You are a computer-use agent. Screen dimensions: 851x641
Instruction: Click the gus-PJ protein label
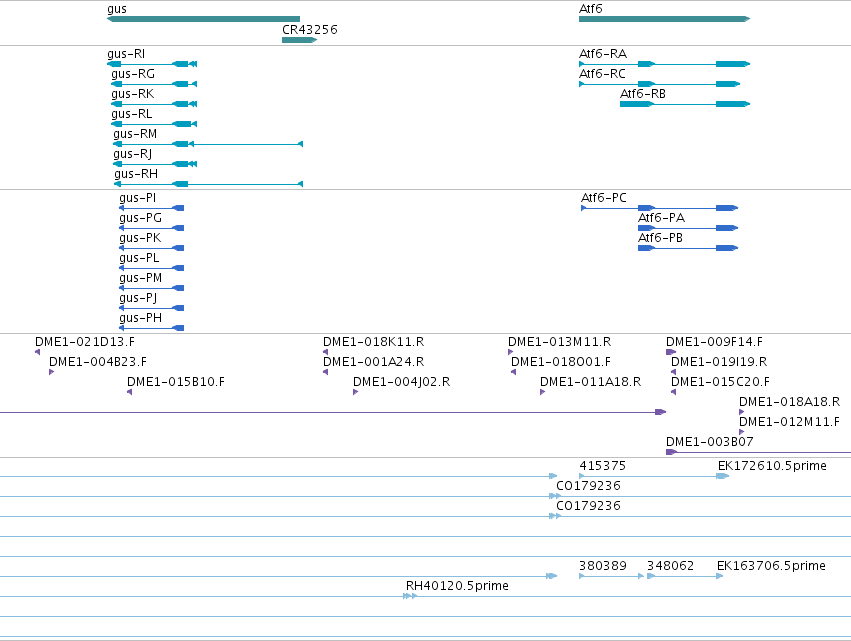coord(138,298)
